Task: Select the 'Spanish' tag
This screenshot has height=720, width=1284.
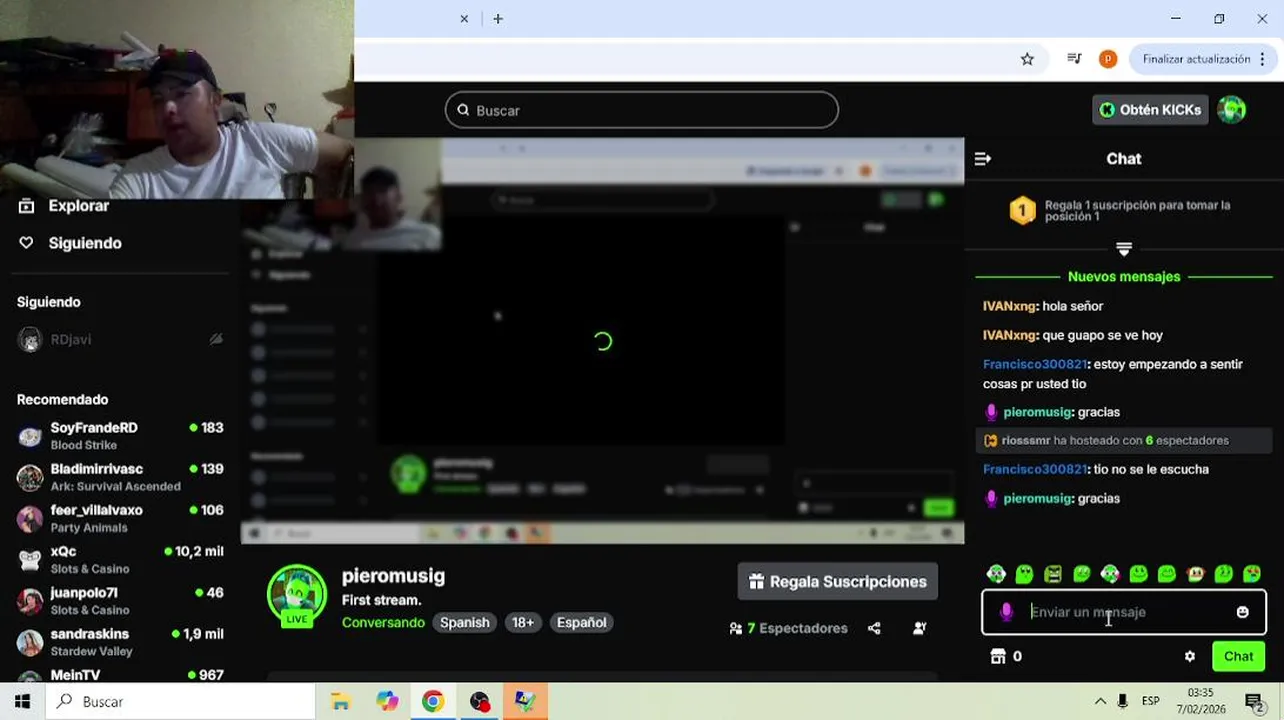Action: click(x=465, y=622)
